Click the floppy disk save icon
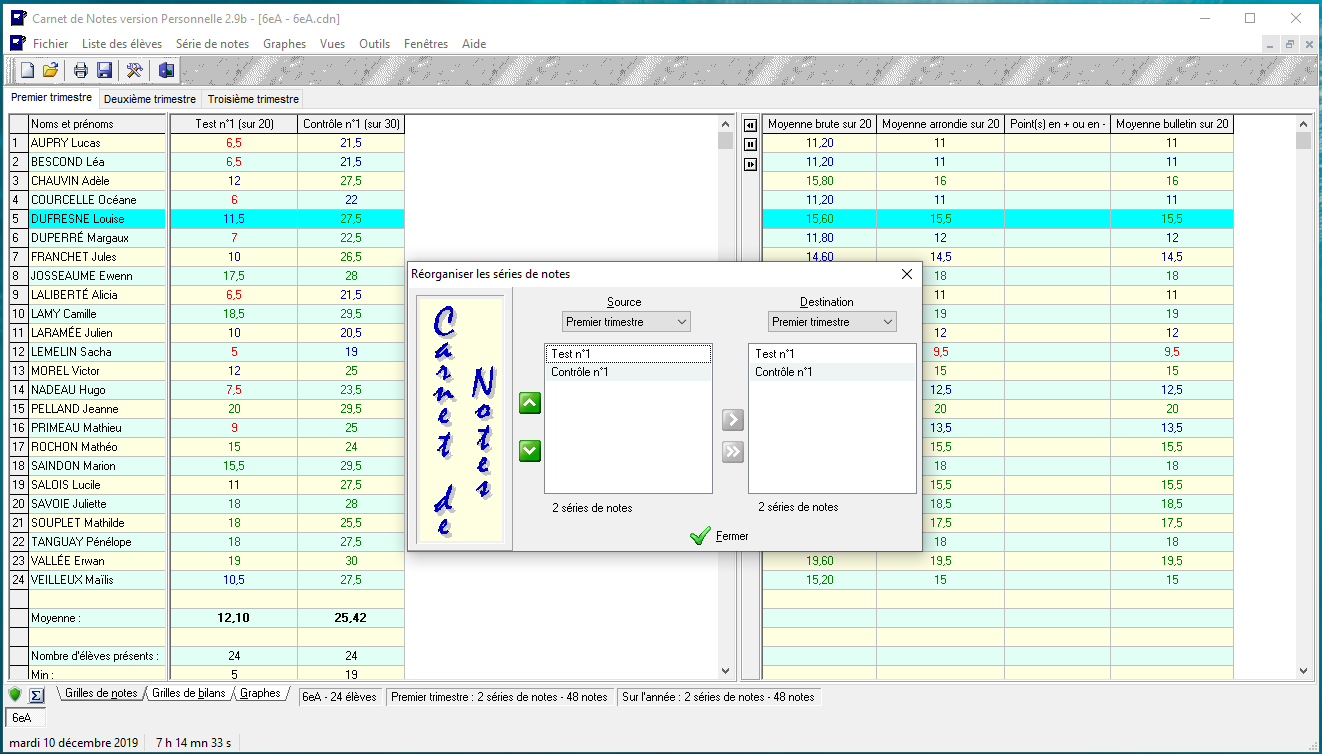1322x754 pixels. coord(104,70)
